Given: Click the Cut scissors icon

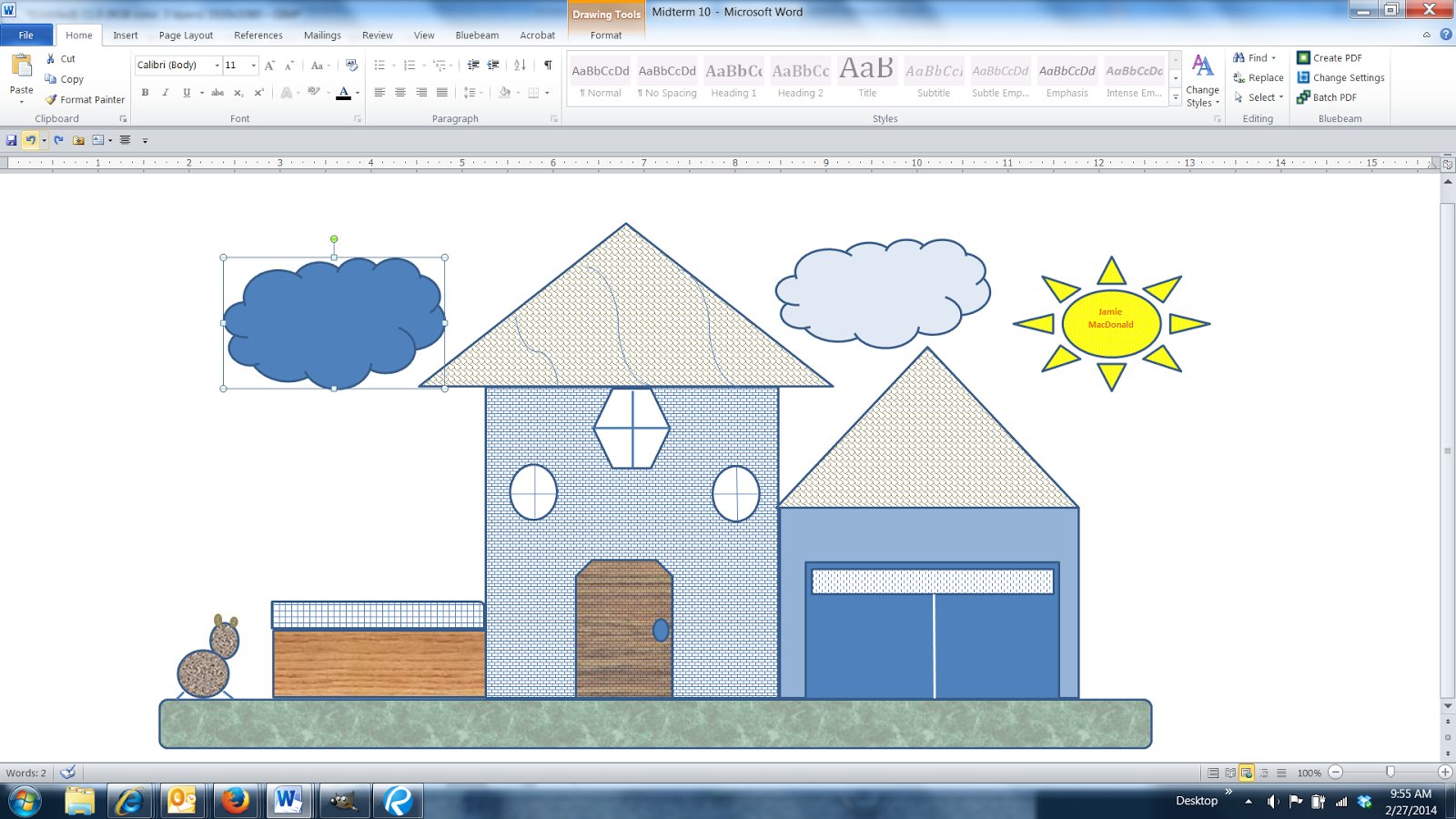Looking at the screenshot, I should (x=51, y=58).
